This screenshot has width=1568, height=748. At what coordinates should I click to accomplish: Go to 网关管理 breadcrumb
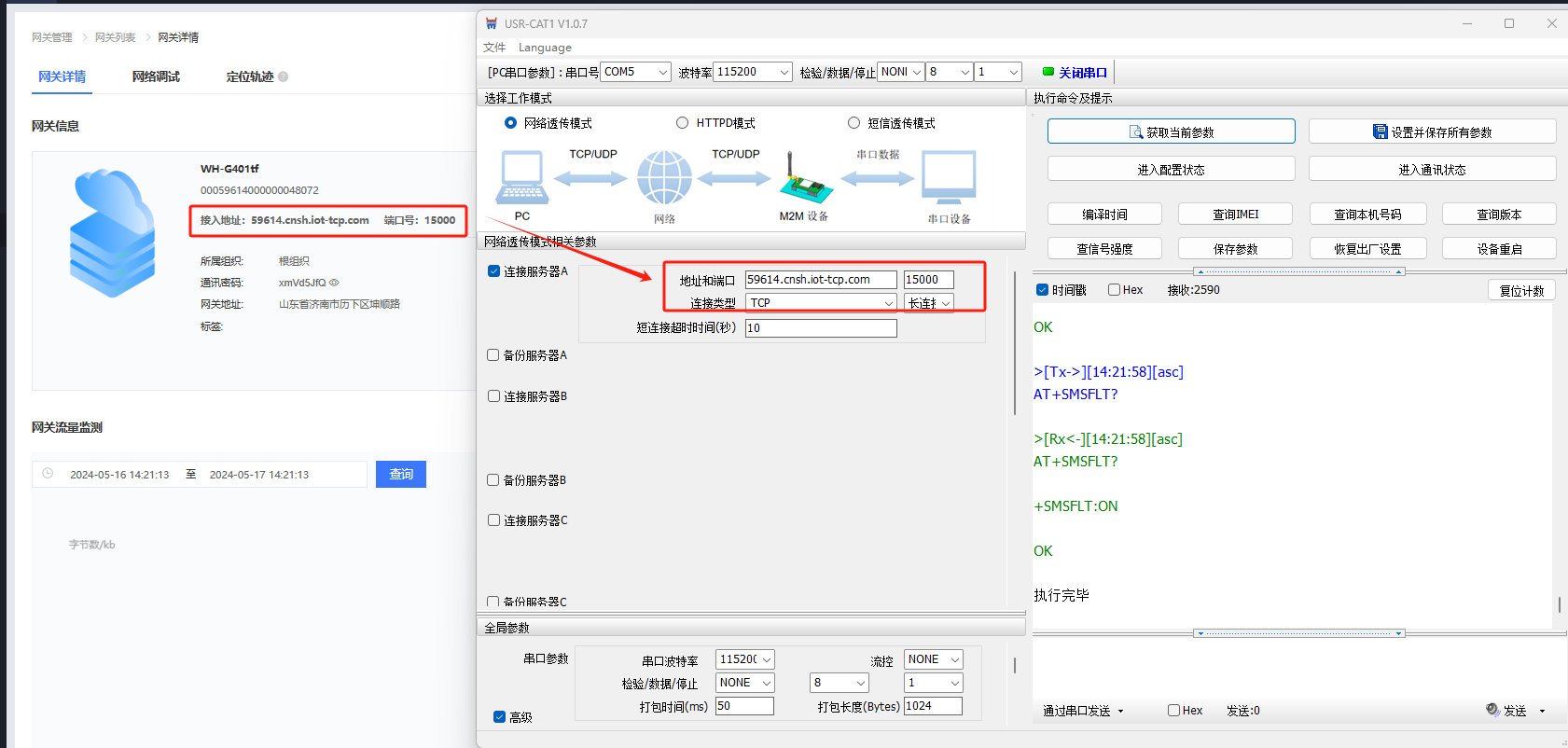(x=52, y=37)
